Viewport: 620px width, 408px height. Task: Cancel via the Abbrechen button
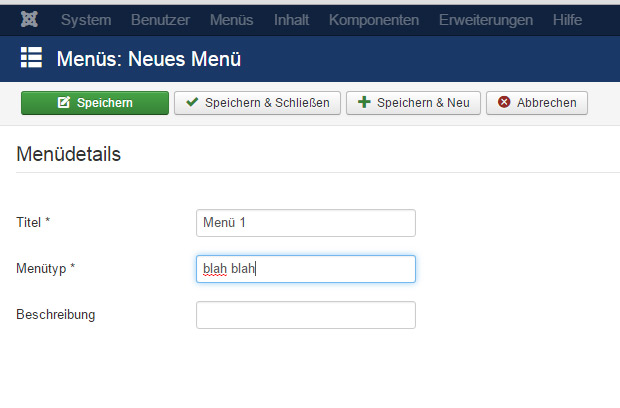tap(537, 103)
